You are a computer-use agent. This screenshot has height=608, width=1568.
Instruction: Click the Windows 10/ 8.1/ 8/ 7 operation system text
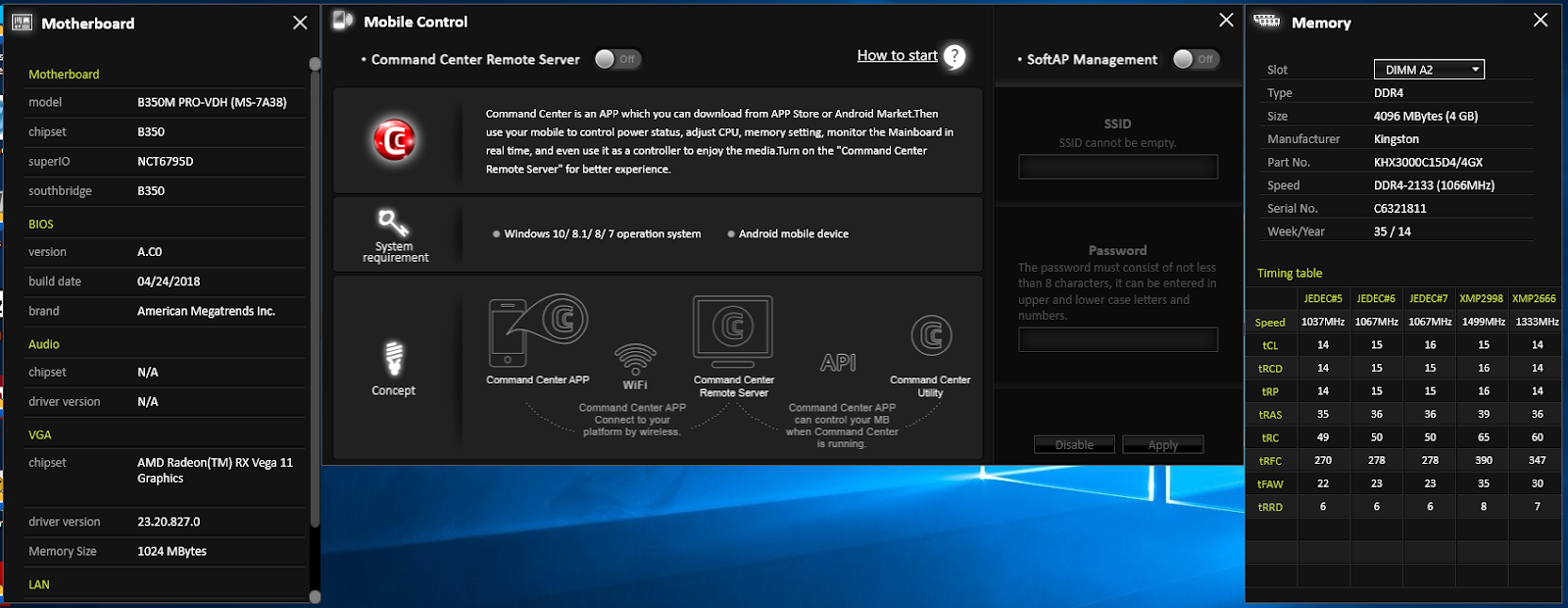pyautogui.click(x=603, y=233)
